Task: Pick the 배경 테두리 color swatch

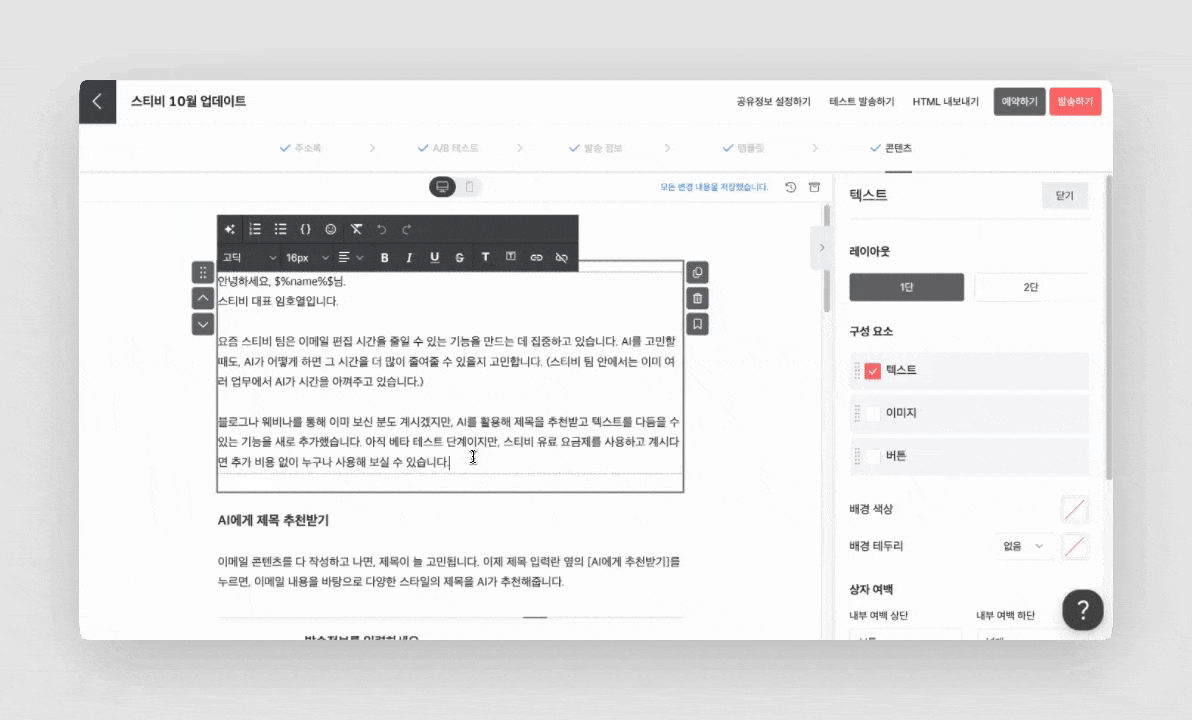Action: (x=1075, y=546)
